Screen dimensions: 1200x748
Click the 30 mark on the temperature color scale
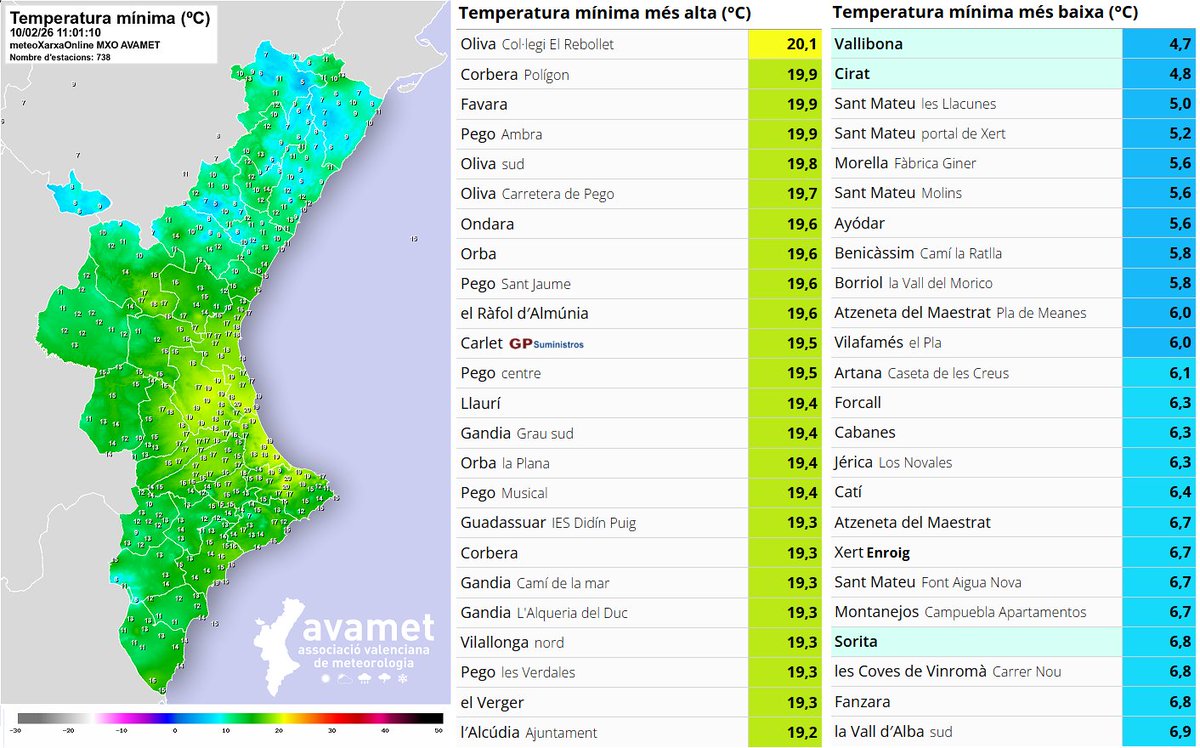point(333,731)
